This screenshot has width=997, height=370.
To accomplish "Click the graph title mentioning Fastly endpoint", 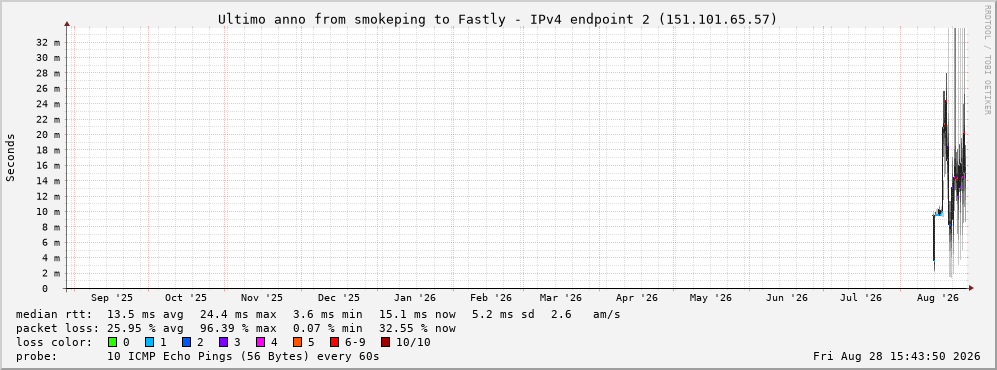I will pyautogui.click(x=497, y=20).
